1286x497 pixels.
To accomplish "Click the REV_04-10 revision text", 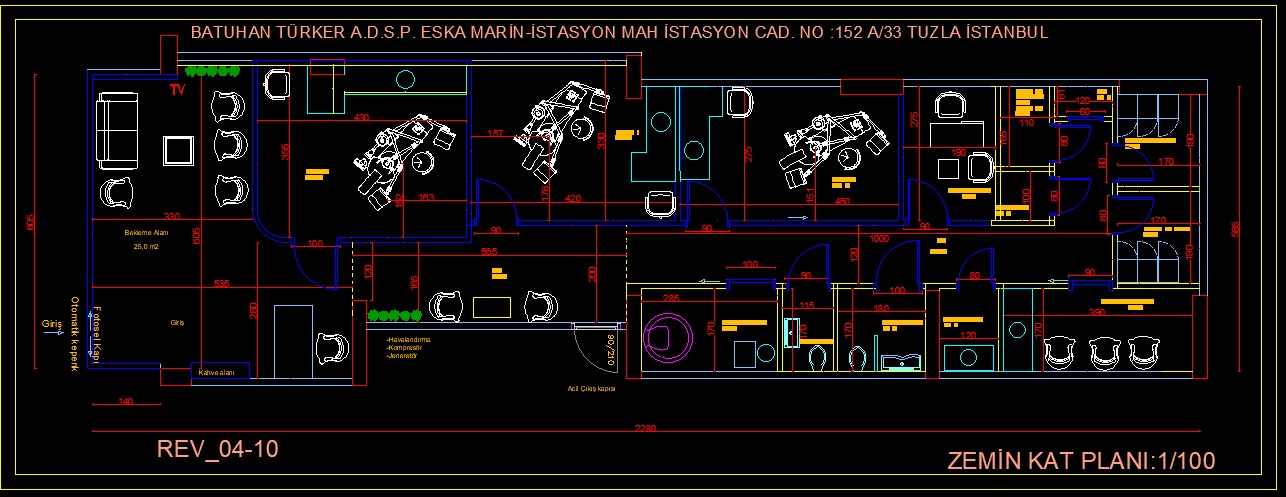I will (x=217, y=450).
